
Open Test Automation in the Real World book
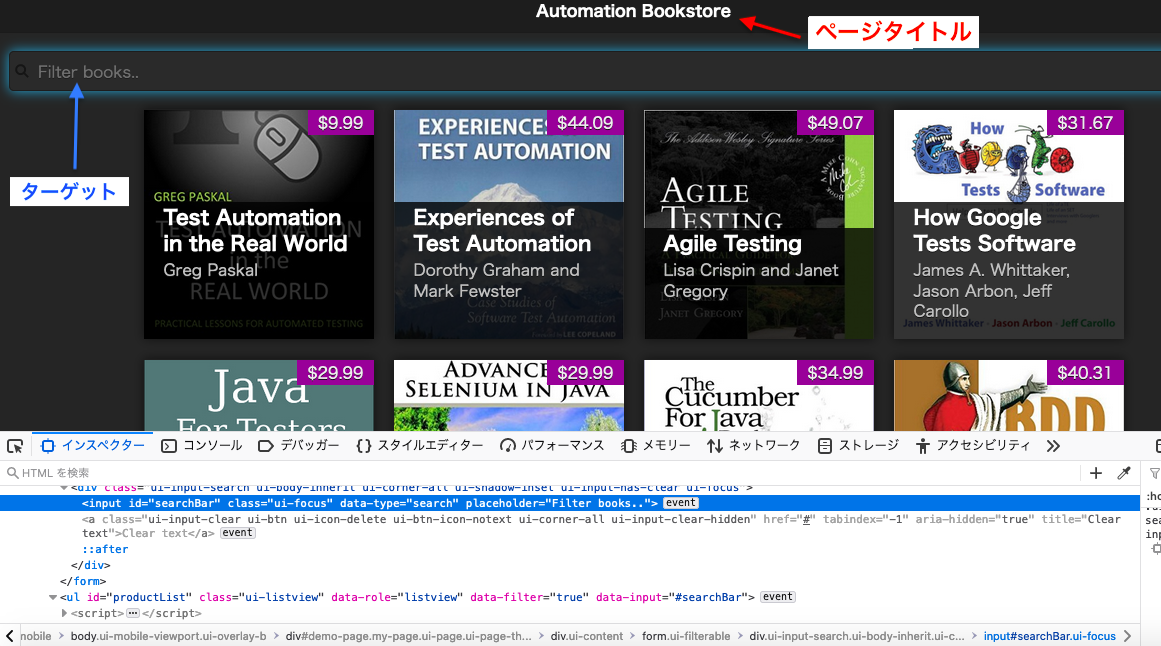(x=259, y=224)
